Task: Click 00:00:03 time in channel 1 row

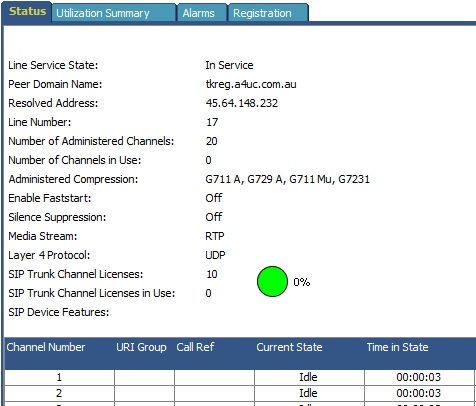Action: [419, 377]
